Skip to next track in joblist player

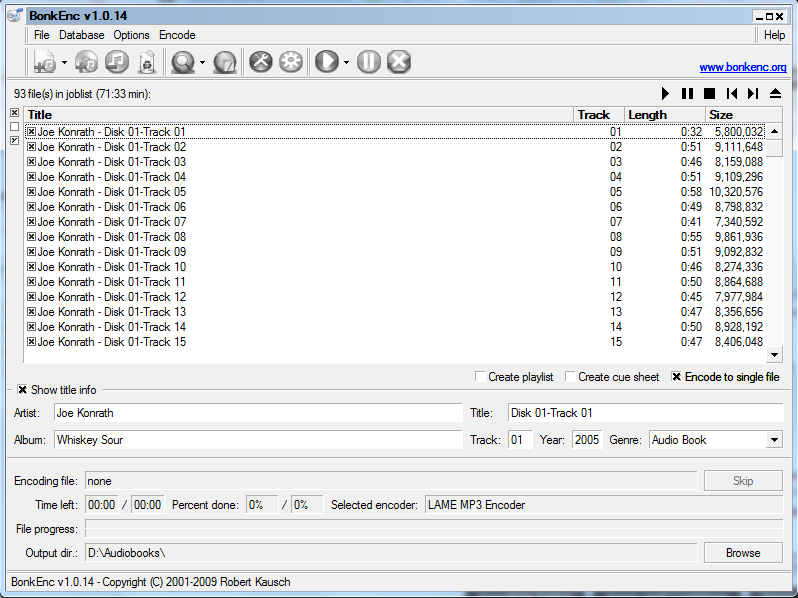tap(753, 94)
